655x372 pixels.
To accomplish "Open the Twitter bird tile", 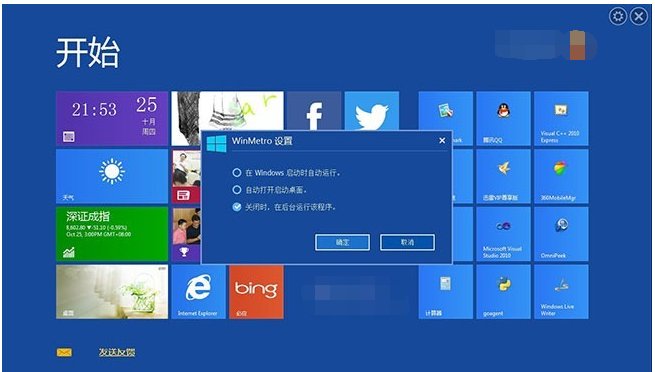I will pos(372,111).
